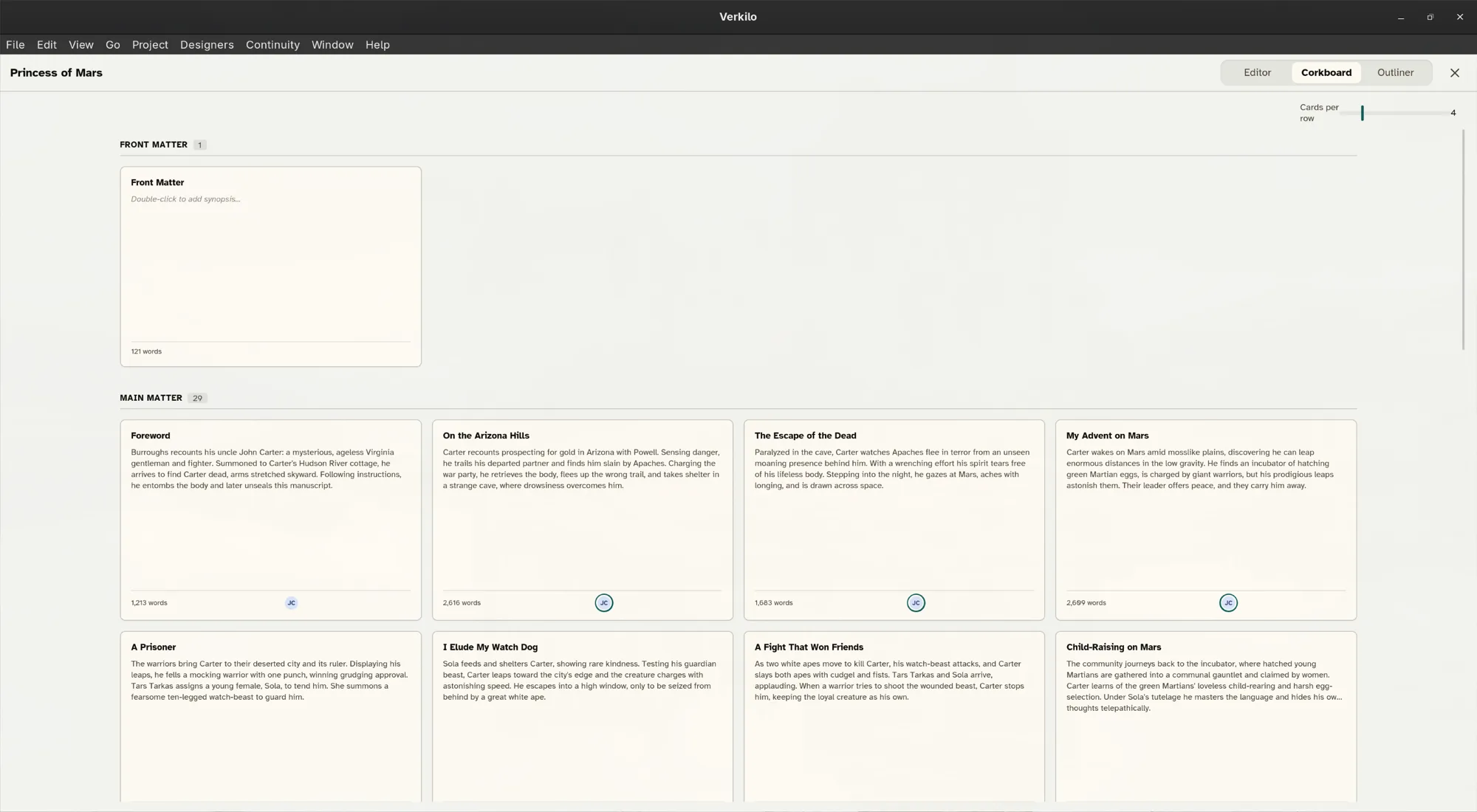Select the On the Arizona Hills card

[x=583, y=520]
